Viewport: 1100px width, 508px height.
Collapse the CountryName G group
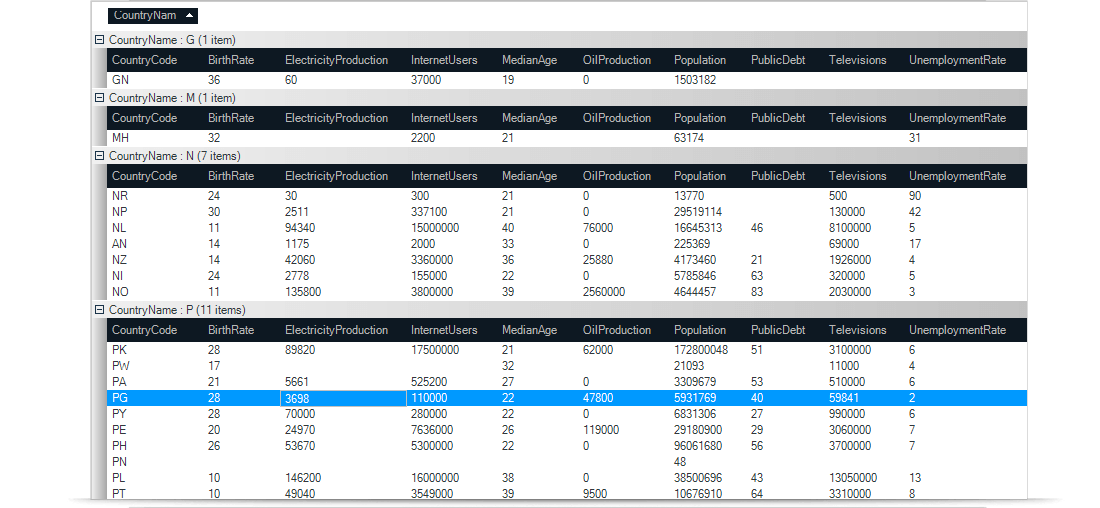(x=99, y=40)
